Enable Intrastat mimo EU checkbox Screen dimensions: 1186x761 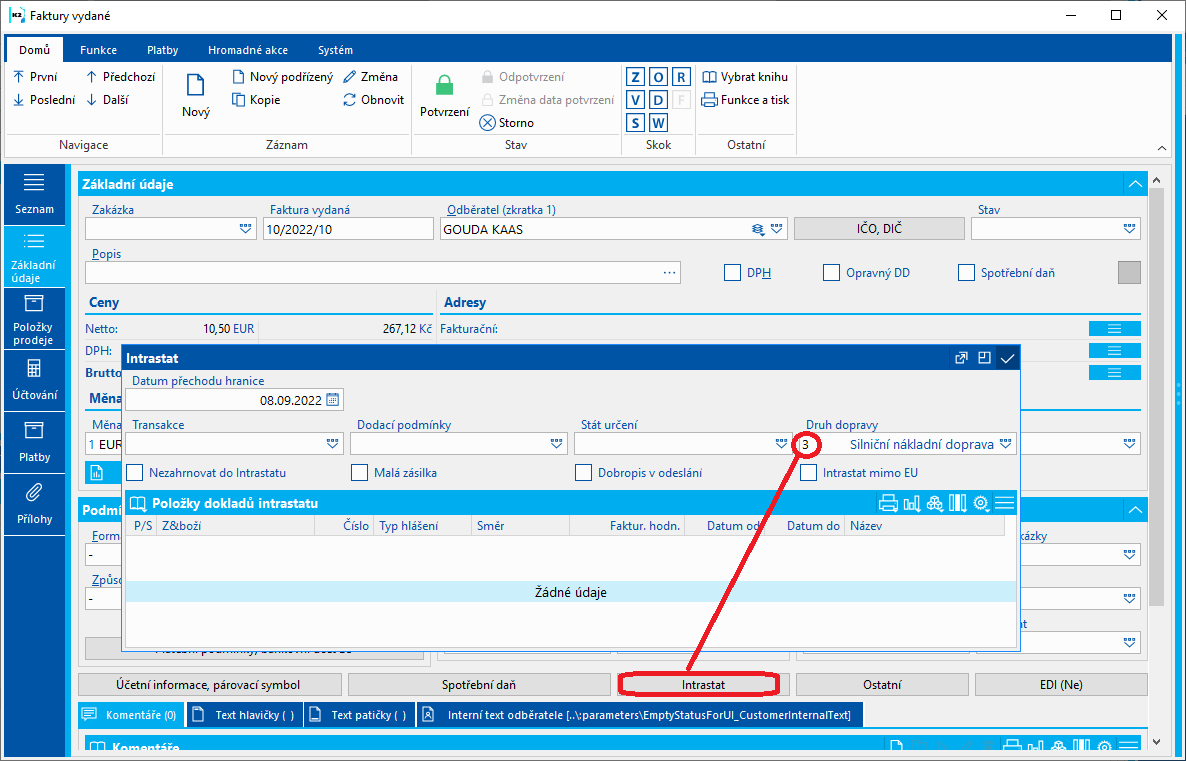tap(809, 473)
